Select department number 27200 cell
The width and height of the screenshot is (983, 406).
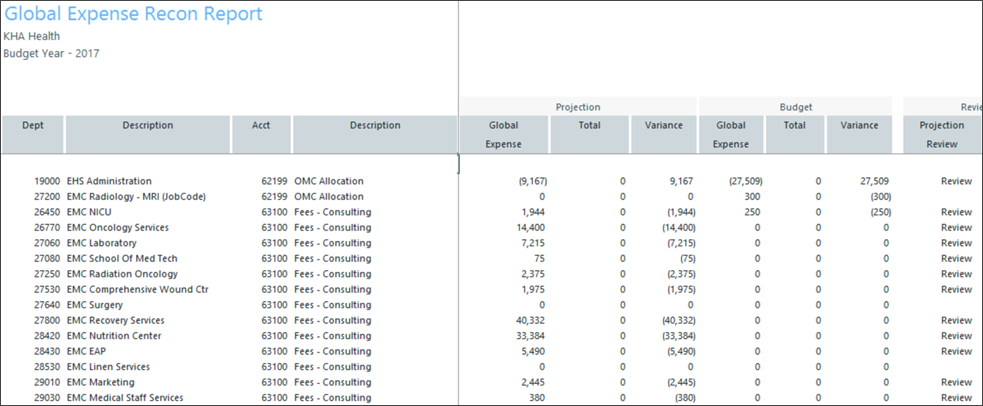pos(47,197)
